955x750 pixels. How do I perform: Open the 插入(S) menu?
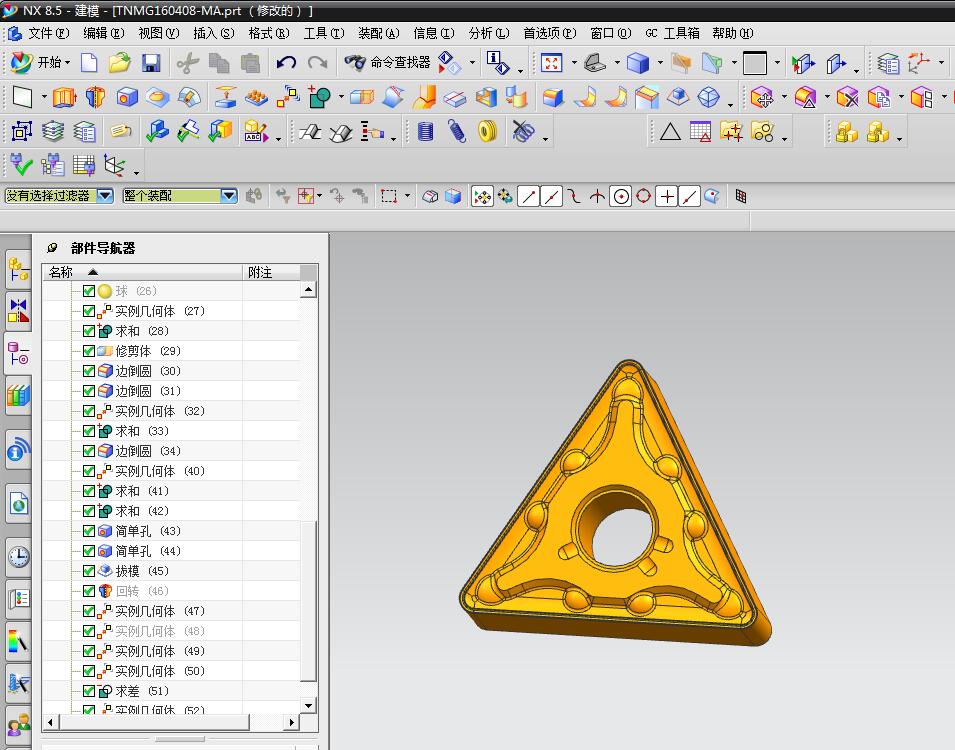[x=214, y=33]
